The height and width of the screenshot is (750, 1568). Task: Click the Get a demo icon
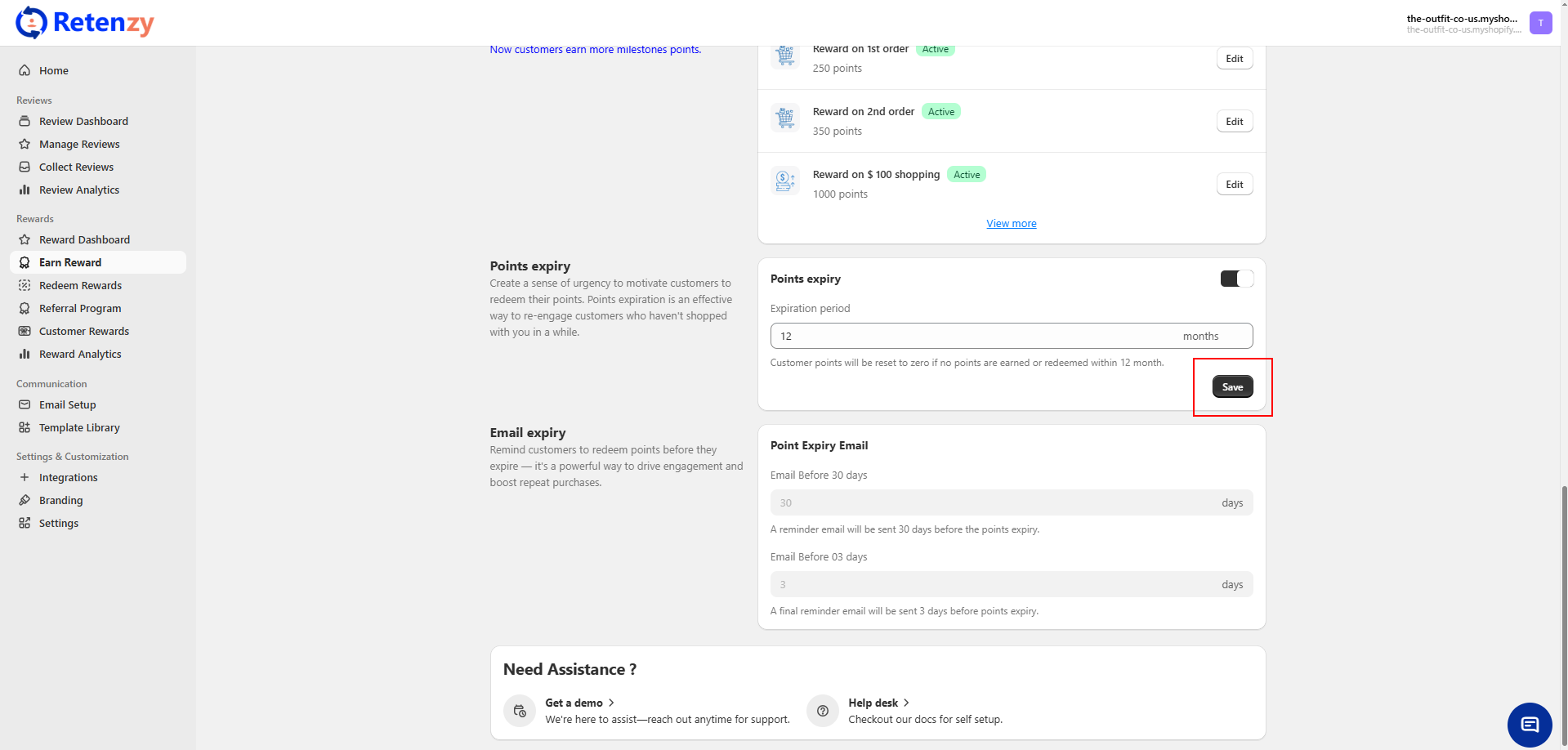coord(520,711)
